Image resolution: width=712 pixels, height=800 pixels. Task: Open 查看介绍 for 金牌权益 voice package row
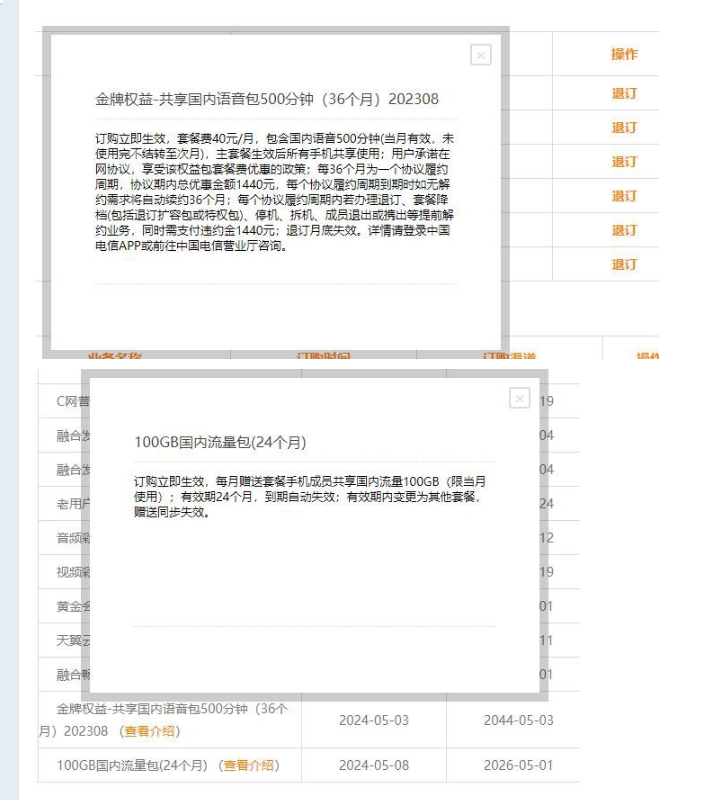coord(149,731)
